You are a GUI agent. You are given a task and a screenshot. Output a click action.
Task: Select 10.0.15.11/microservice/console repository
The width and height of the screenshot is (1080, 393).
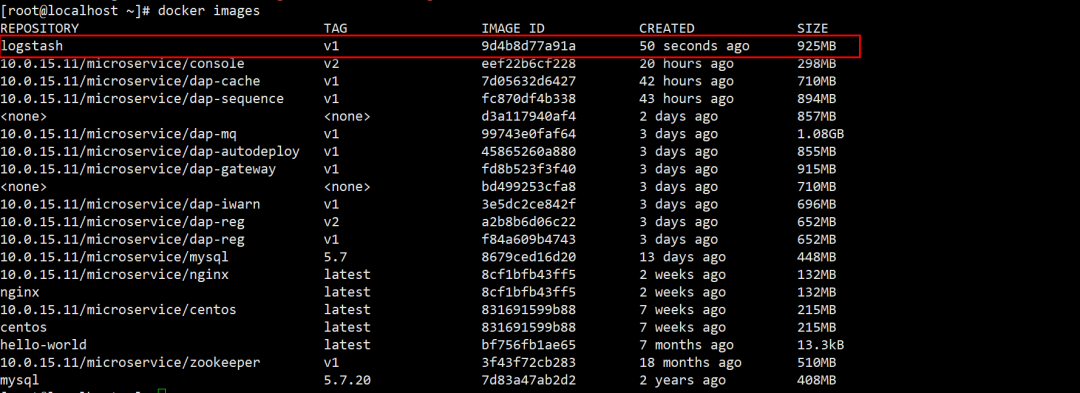click(122, 63)
